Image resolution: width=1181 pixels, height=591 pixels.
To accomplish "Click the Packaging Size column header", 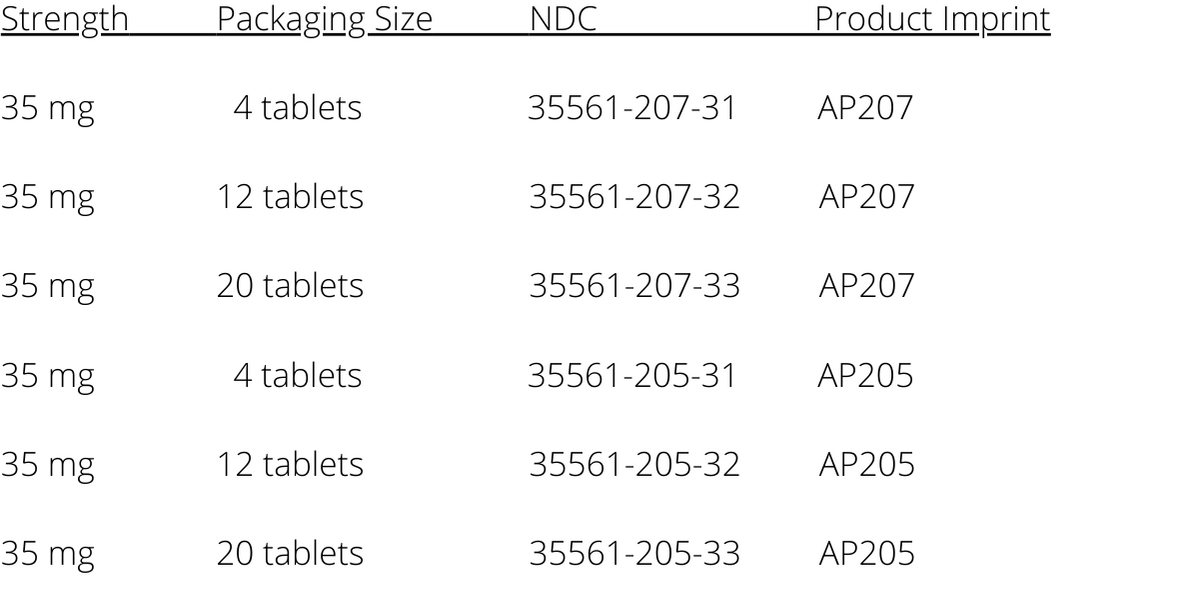I will coord(325,20).
